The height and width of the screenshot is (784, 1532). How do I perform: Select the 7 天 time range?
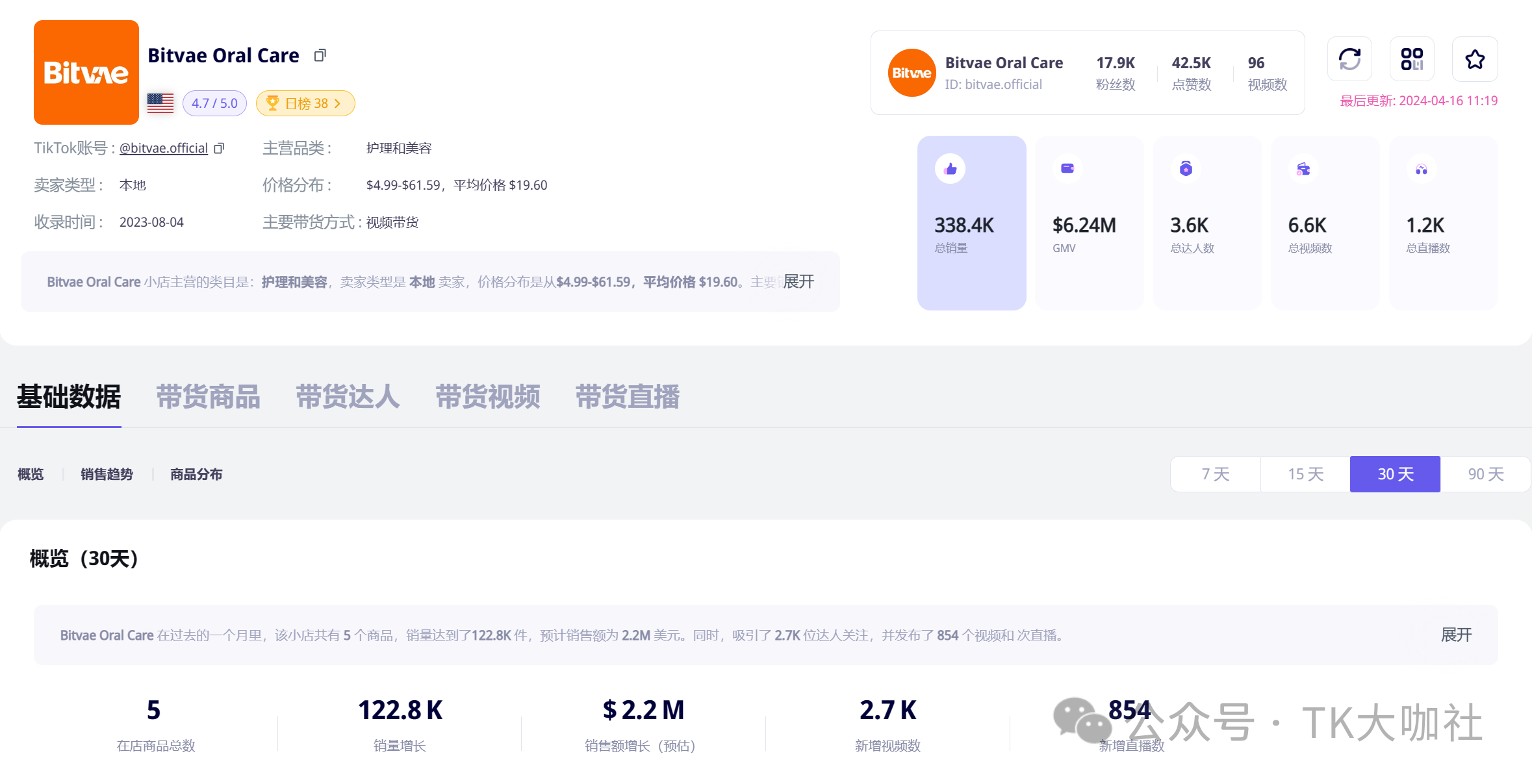[1215, 474]
